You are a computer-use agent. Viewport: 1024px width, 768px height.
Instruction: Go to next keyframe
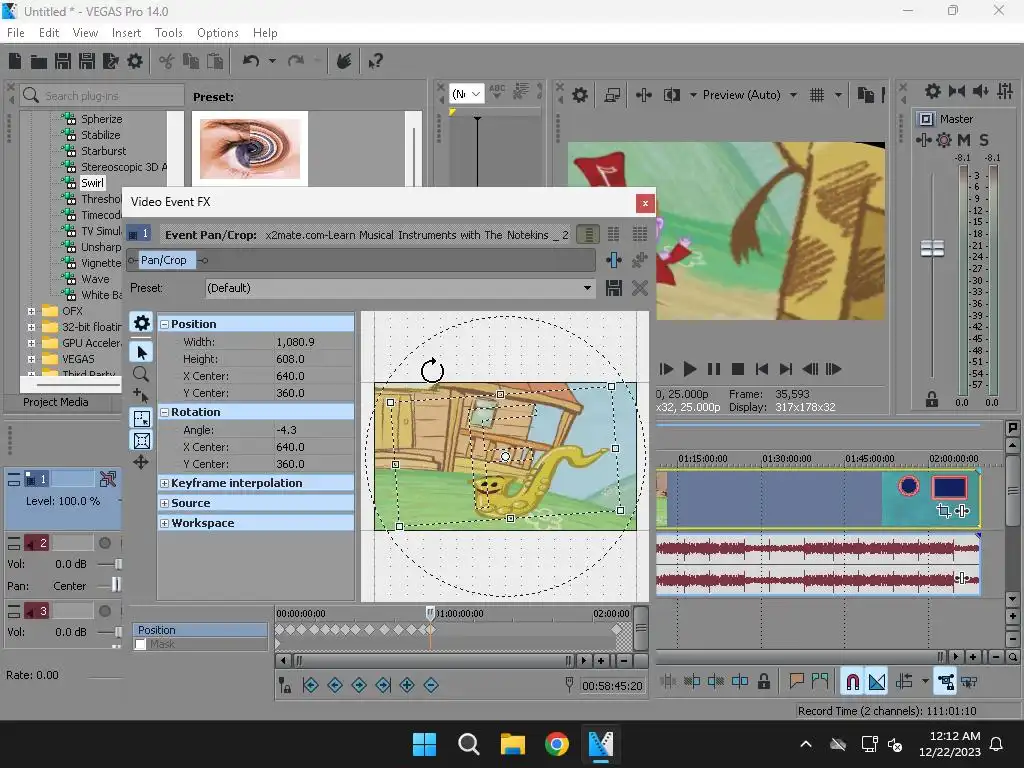point(359,685)
